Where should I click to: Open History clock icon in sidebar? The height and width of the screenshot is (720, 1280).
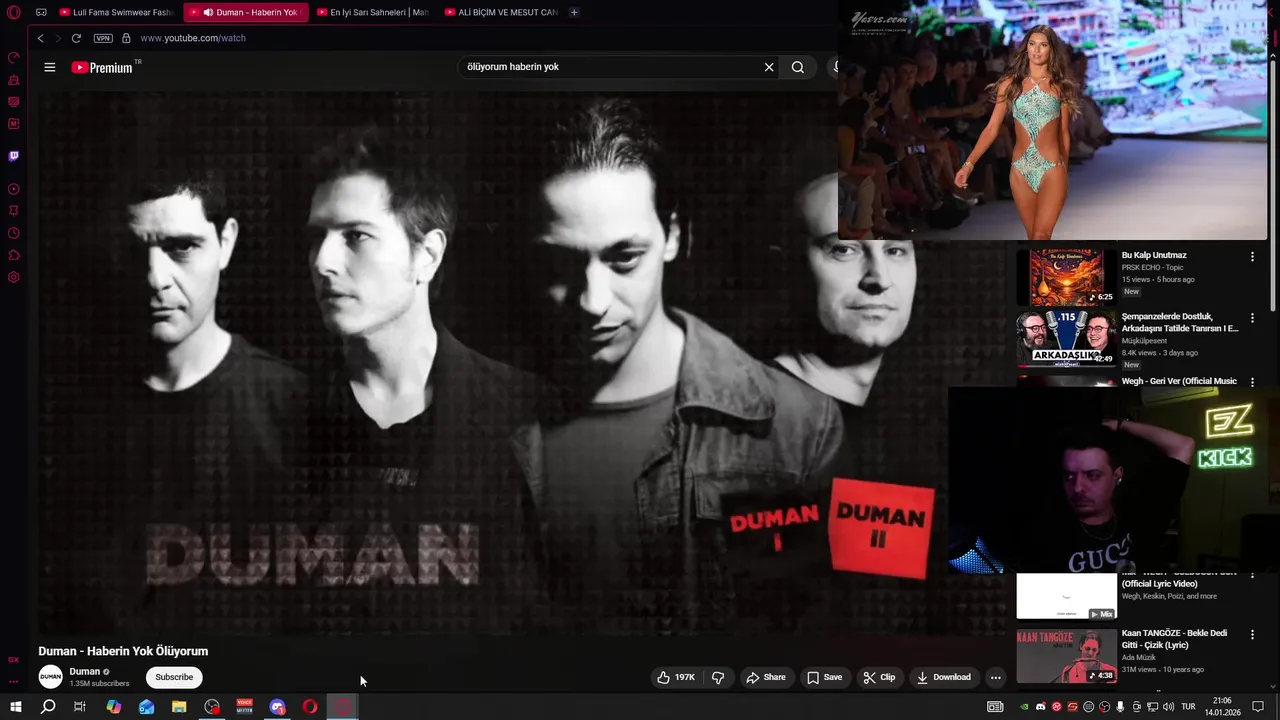pos(13,233)
